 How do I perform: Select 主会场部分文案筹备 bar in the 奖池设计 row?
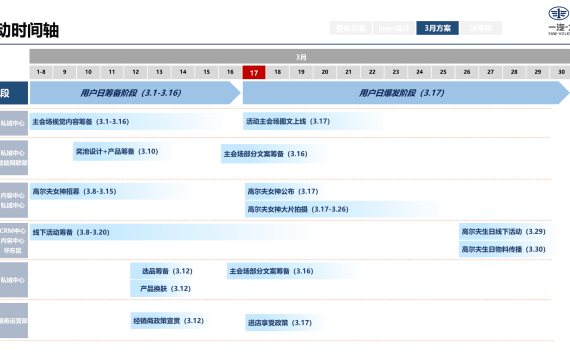pos(274,154)
